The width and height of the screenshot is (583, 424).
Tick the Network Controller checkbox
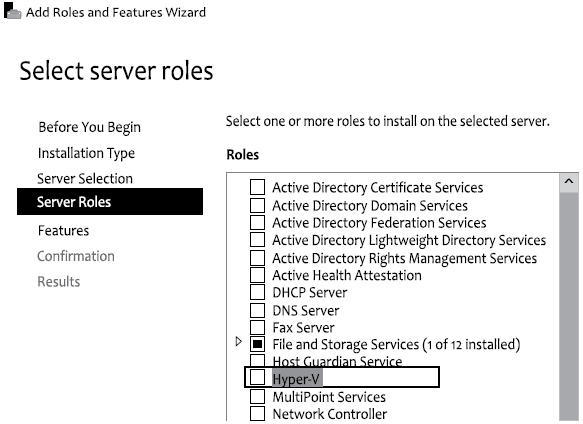coord(257,414)
